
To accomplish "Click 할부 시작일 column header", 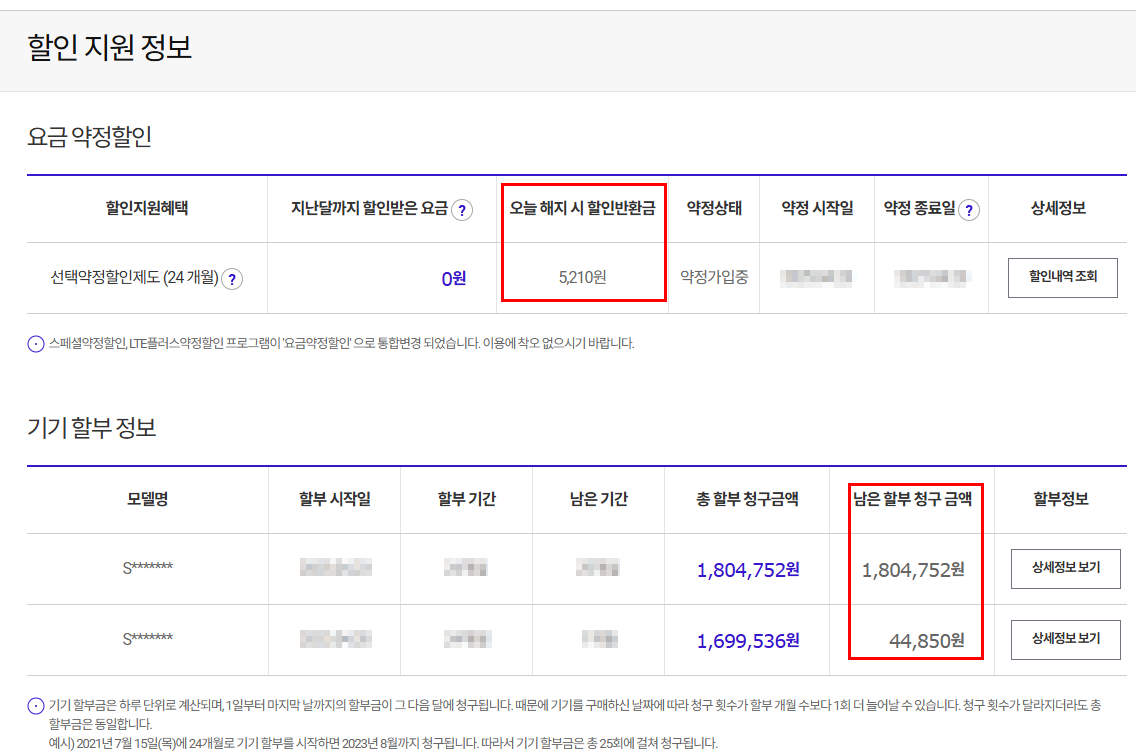I will (335, 498).
